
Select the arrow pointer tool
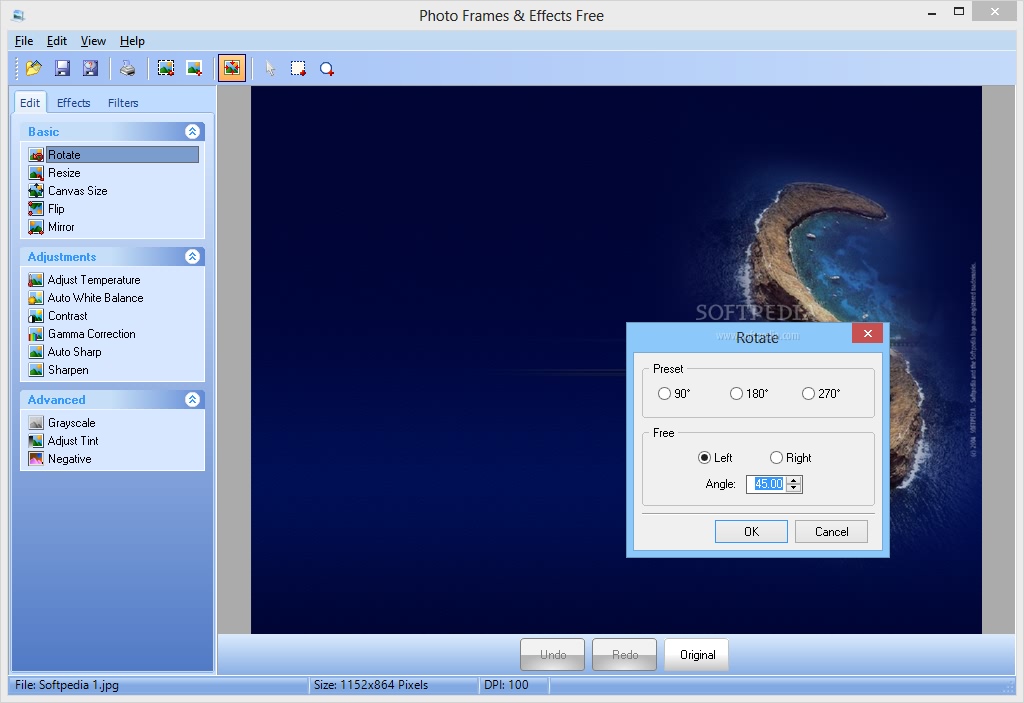point(270,68)
